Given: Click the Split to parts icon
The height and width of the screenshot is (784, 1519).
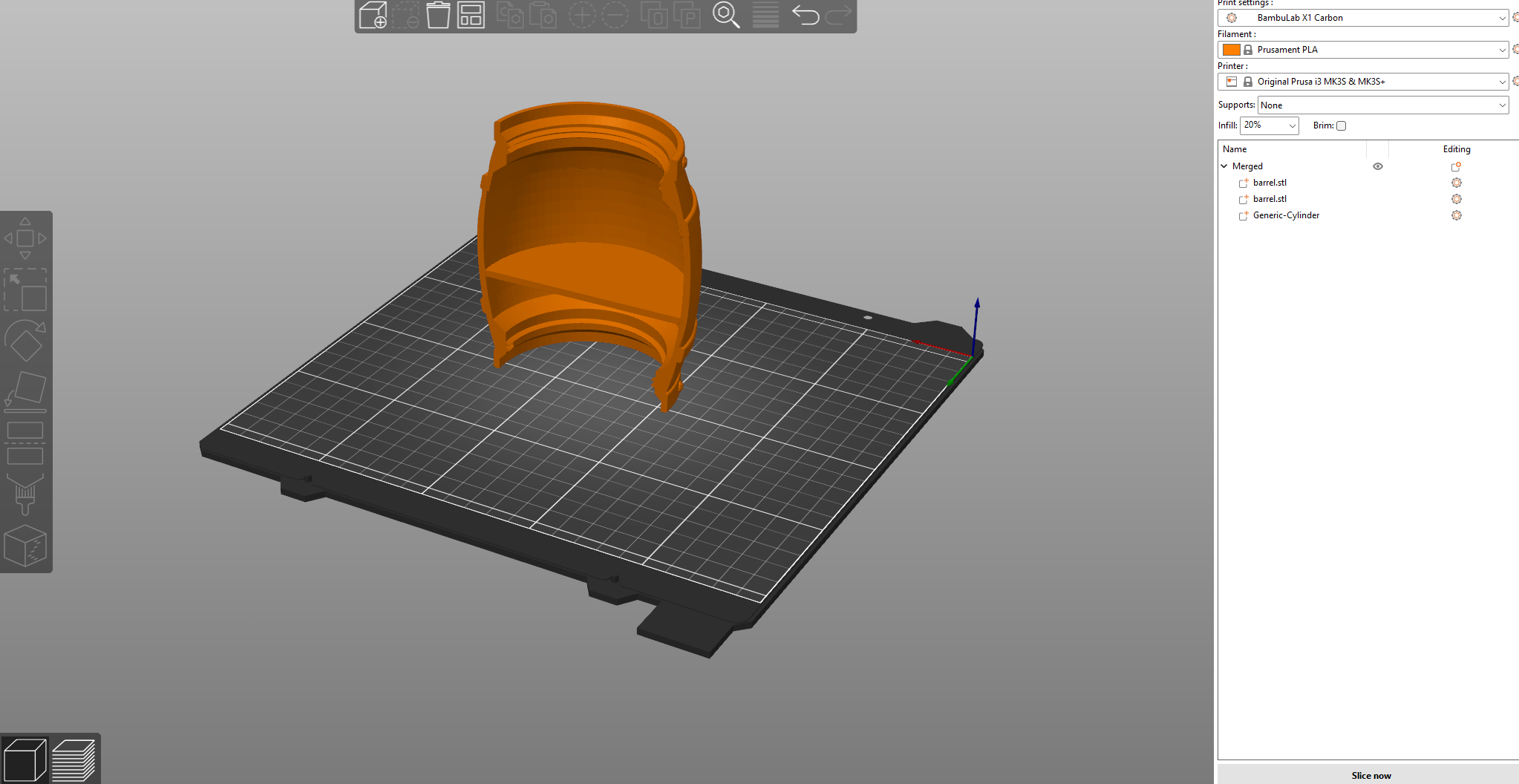Looking at the screenshot, I should 687,15.
